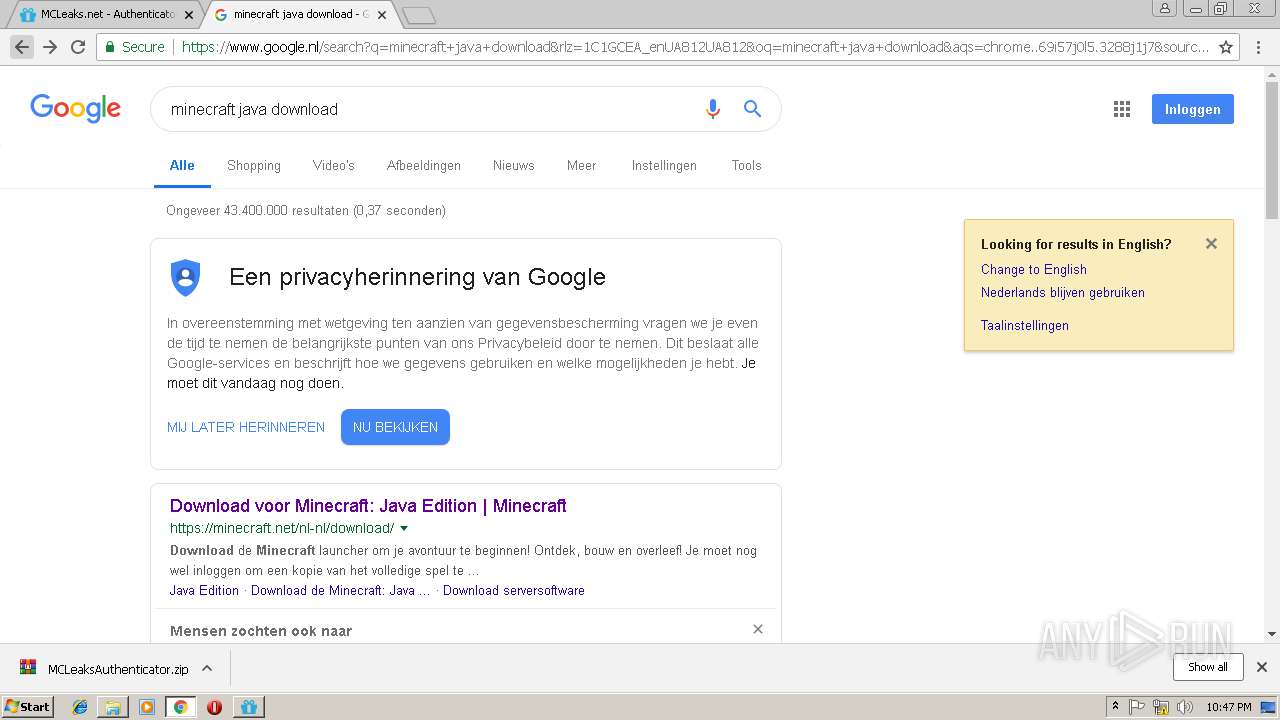Image resolution: width=1280 pixels, height=720 pixels.
Task: Click the Inloggen sign-in button
Action: pyautogui.click(x=1192, y=109)
